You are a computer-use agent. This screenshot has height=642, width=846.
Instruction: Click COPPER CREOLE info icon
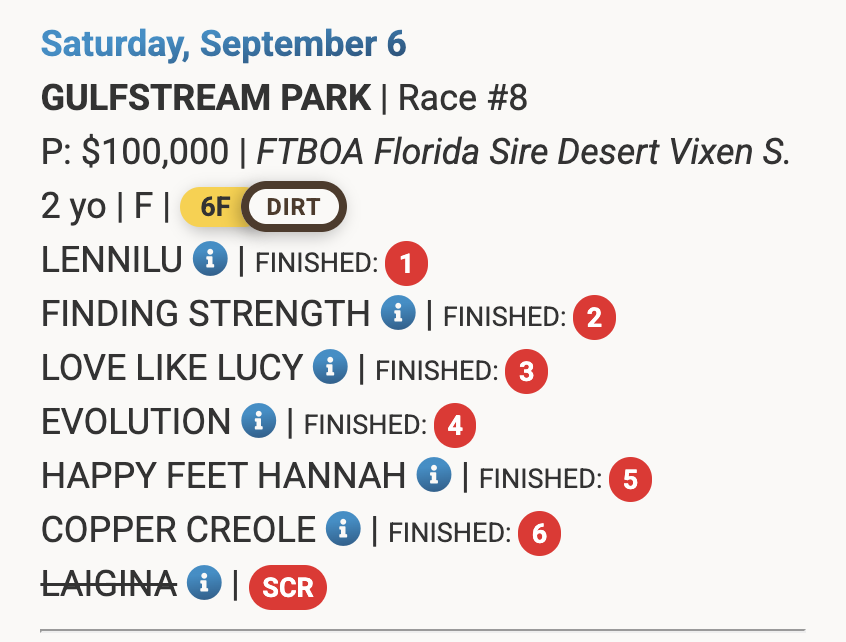[x=344, y=529]
